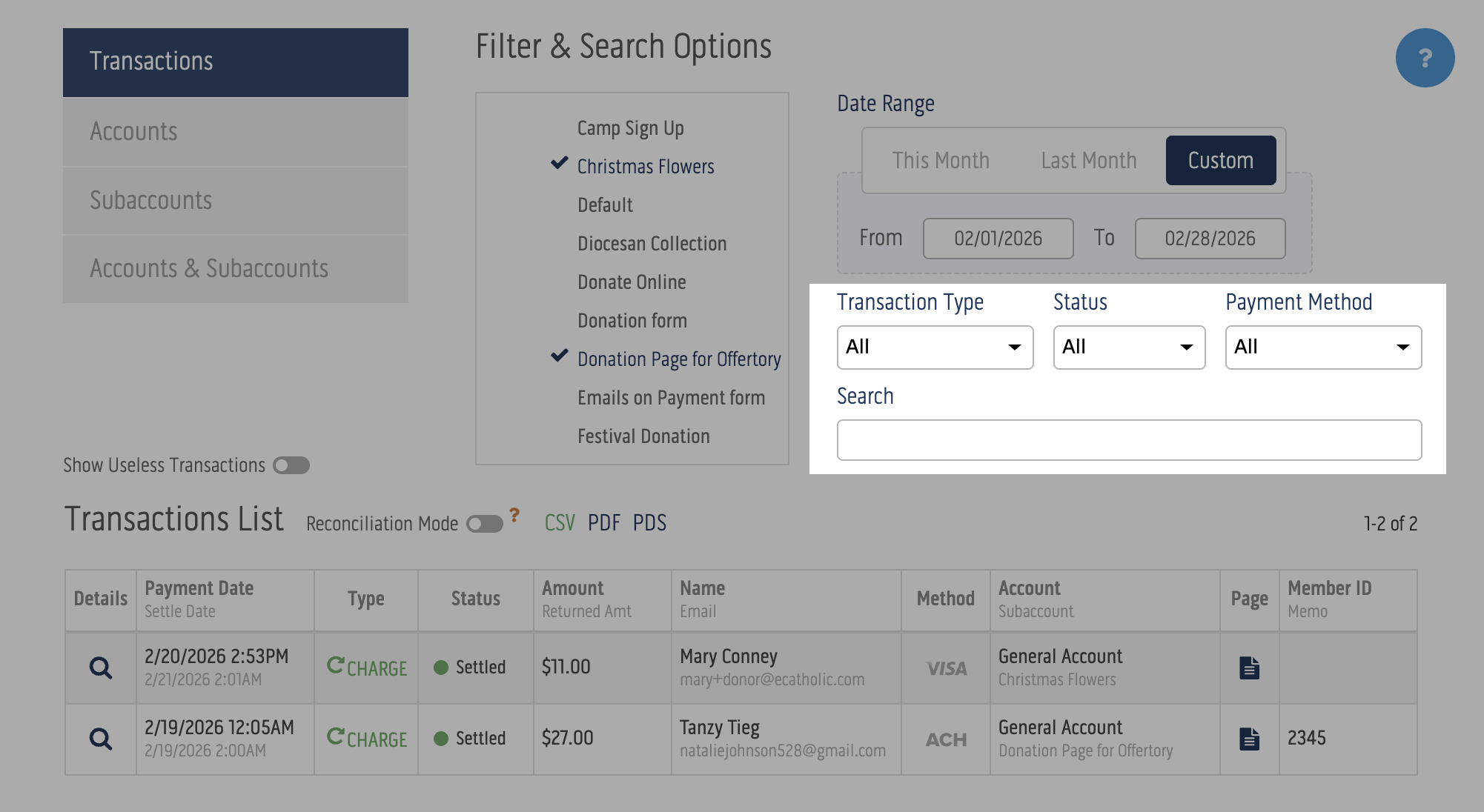Open details magnifier for Tanzy Tieg transaction
The width and height of the screenshot is (1484, 812).
(x=101, y=739)
